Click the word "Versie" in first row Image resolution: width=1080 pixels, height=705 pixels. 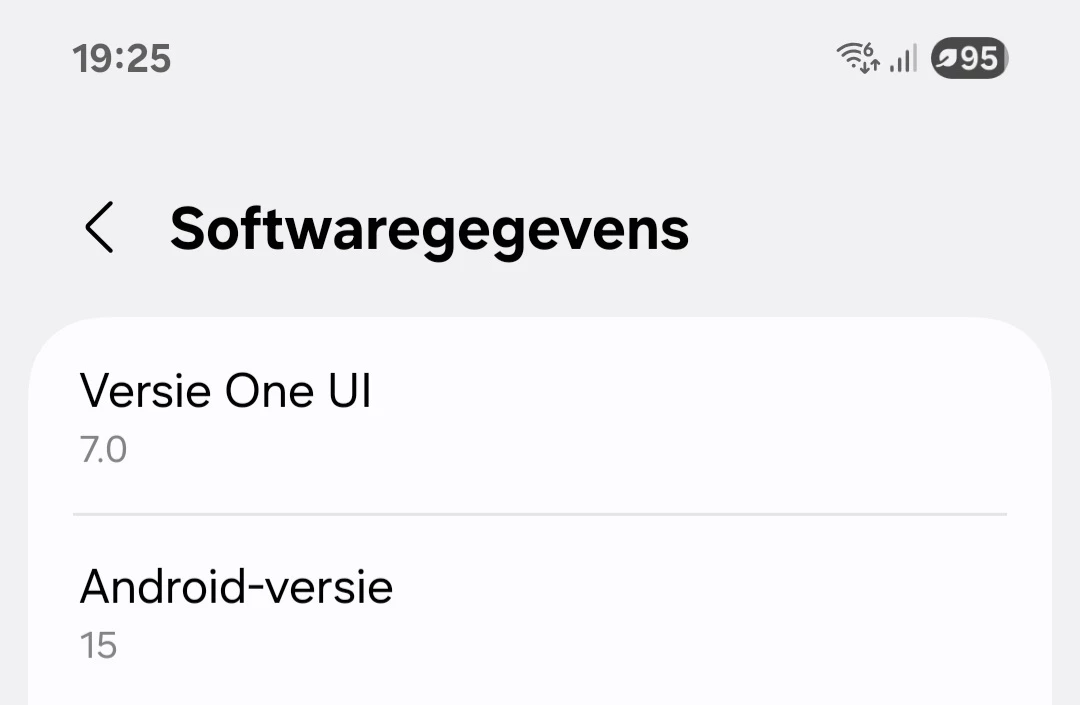point(145,391)
